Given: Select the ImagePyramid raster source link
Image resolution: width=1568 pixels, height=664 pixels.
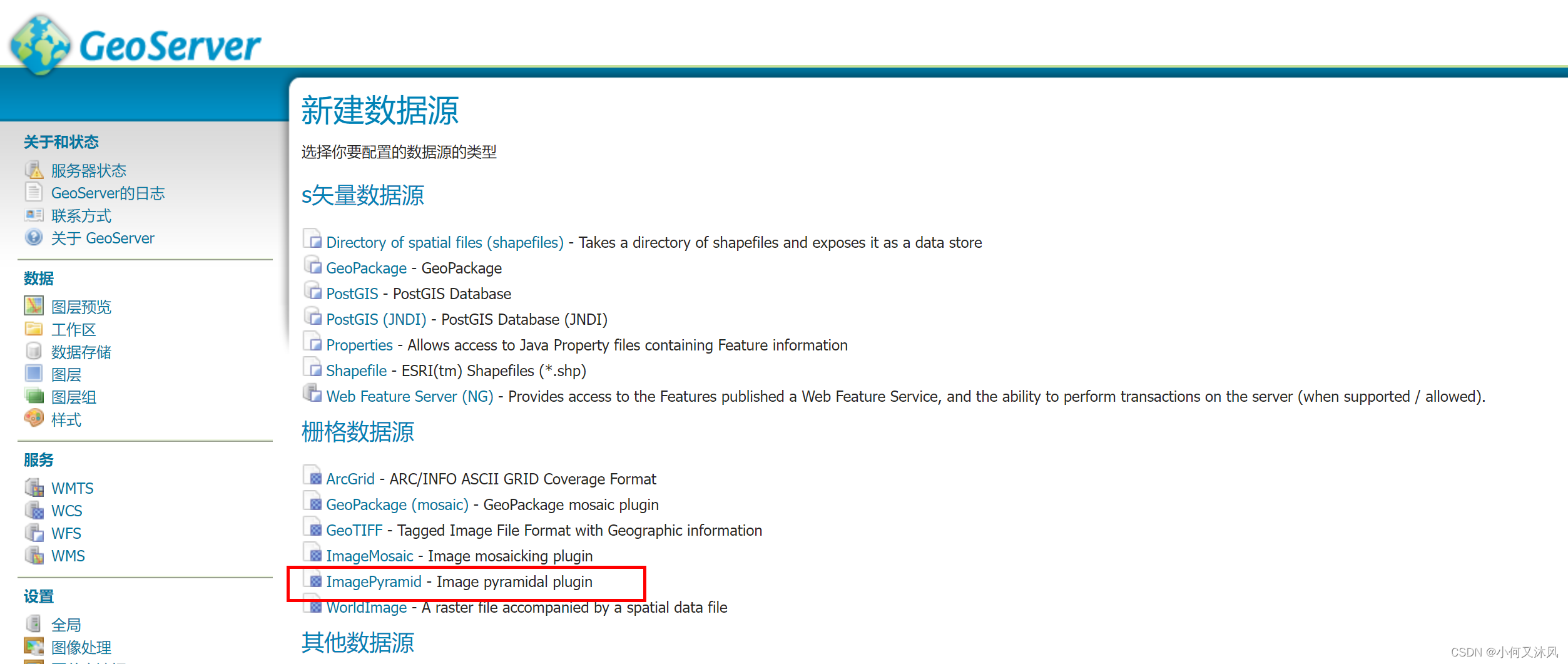Looking at the screenshot, I should point(374,582).
